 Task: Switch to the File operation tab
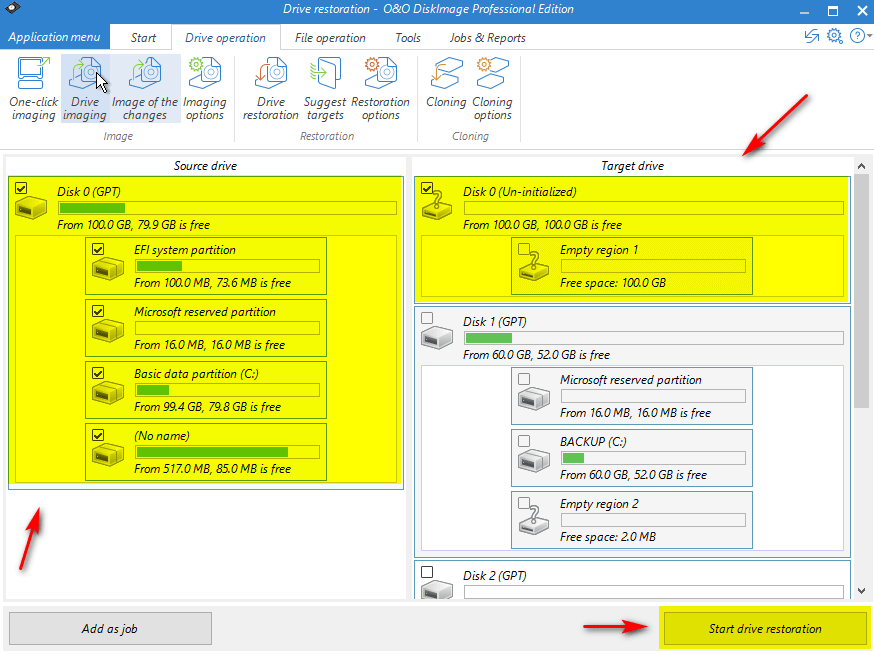pyautogui.click(x=330, y=38)
